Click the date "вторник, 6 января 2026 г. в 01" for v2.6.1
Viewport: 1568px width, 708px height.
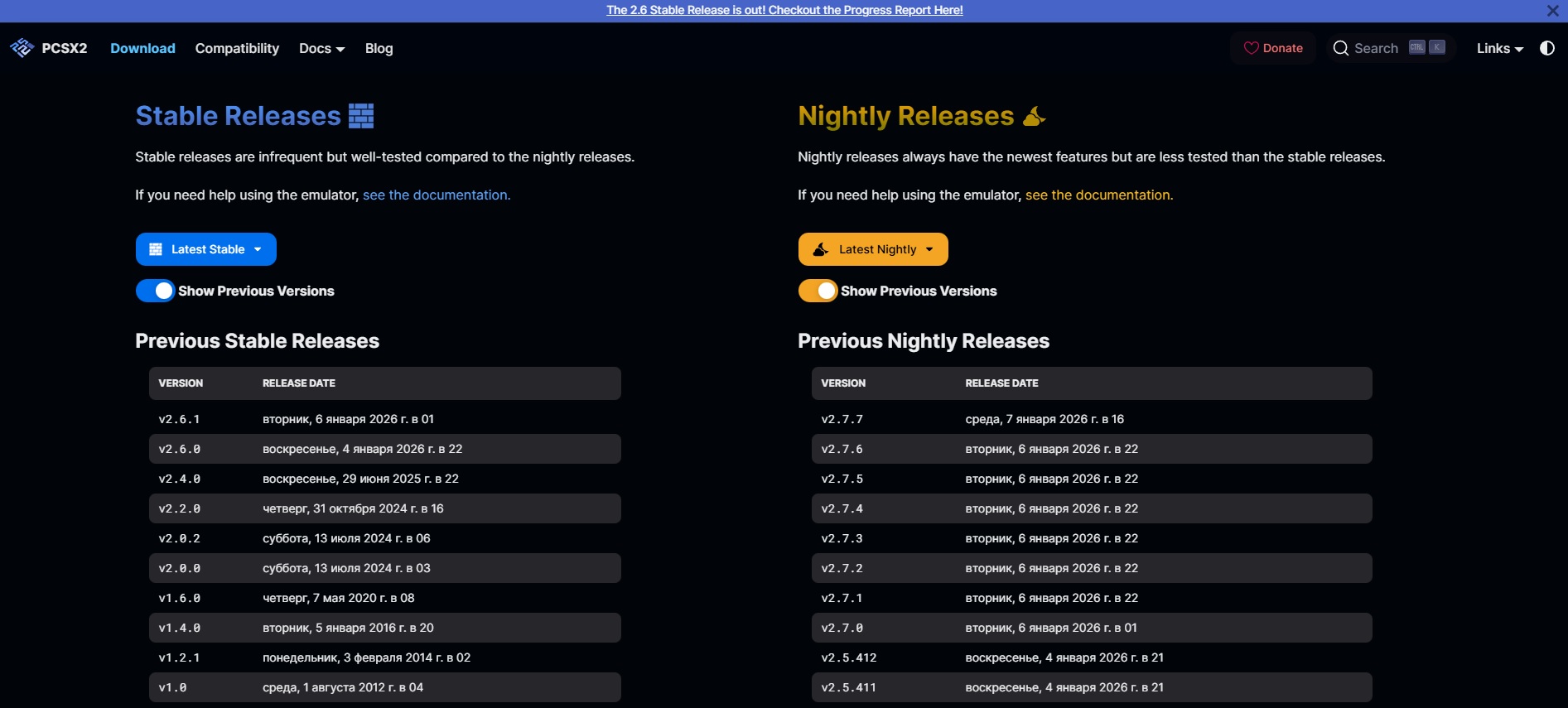348,419
